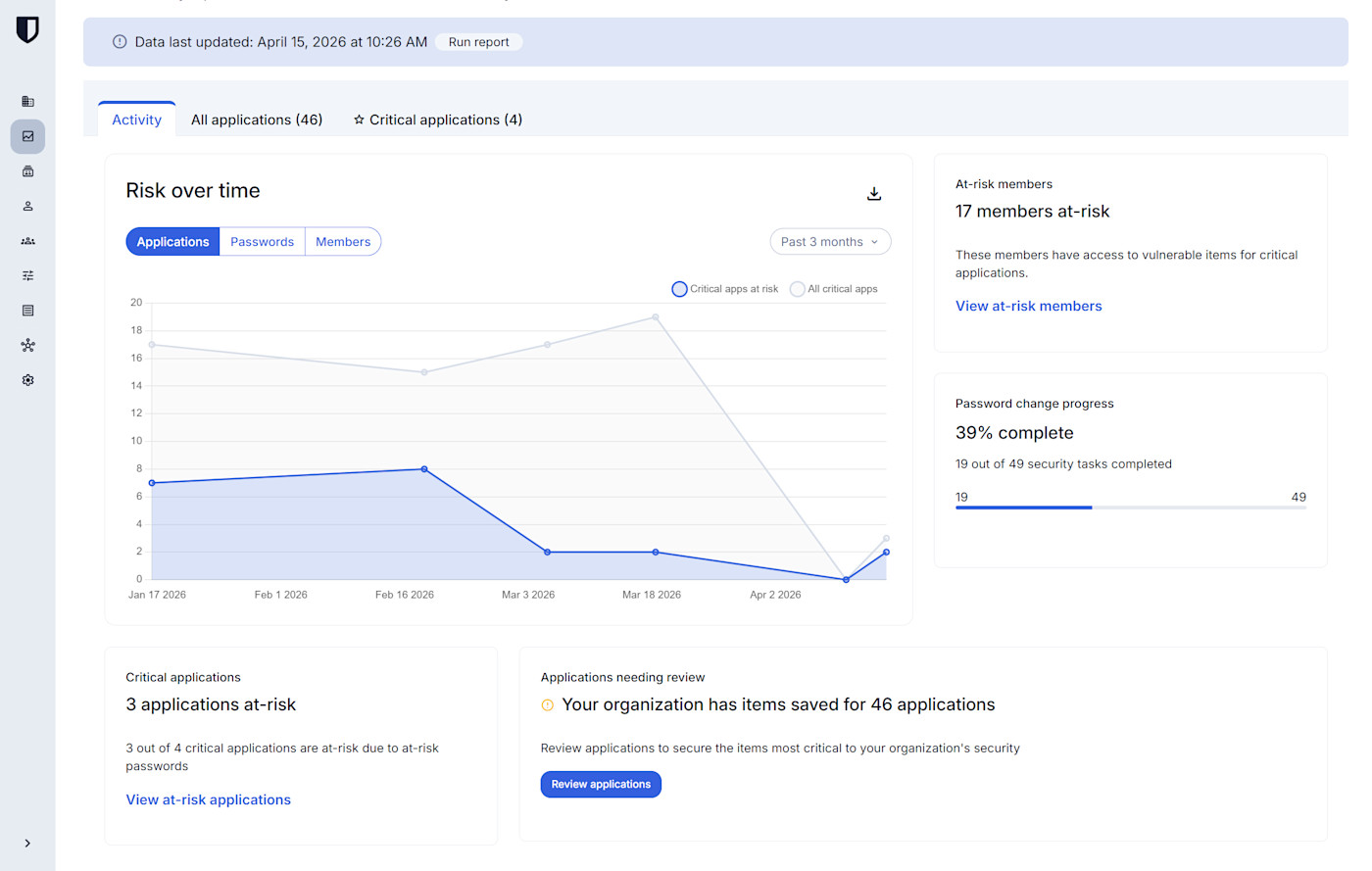Toggle the Critical apps at risk legend
1372x871 pixels.
(x=725, y=289)
